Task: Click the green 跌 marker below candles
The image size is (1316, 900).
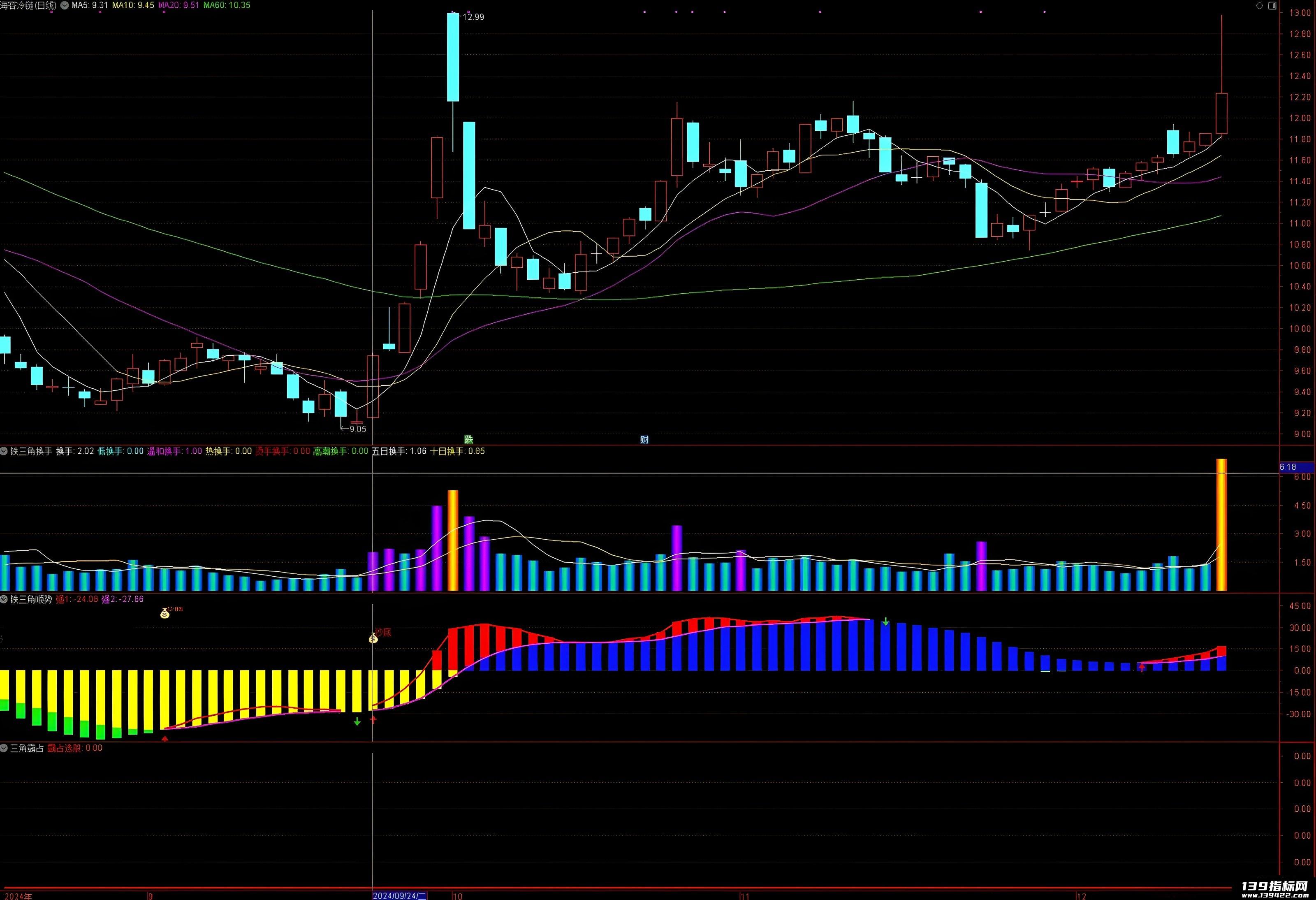Action: pos(469,439)
